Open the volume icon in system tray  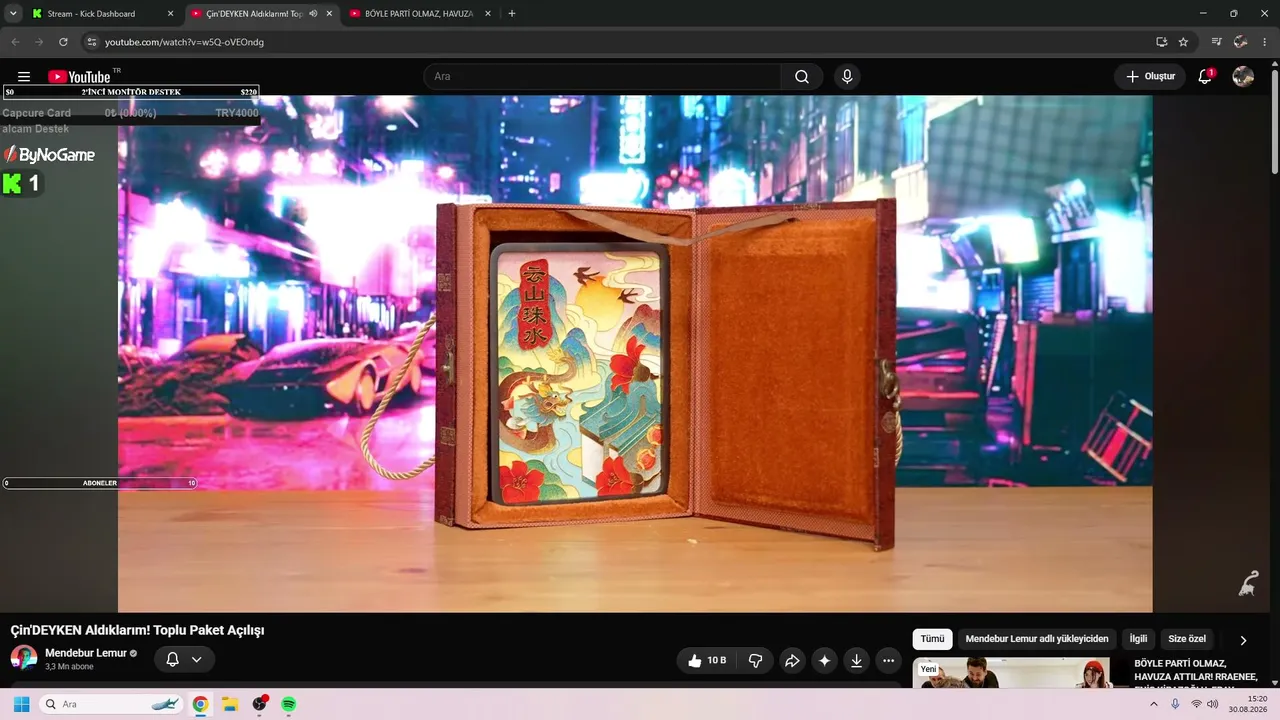pyautogui.click(x=1213, y=704)
